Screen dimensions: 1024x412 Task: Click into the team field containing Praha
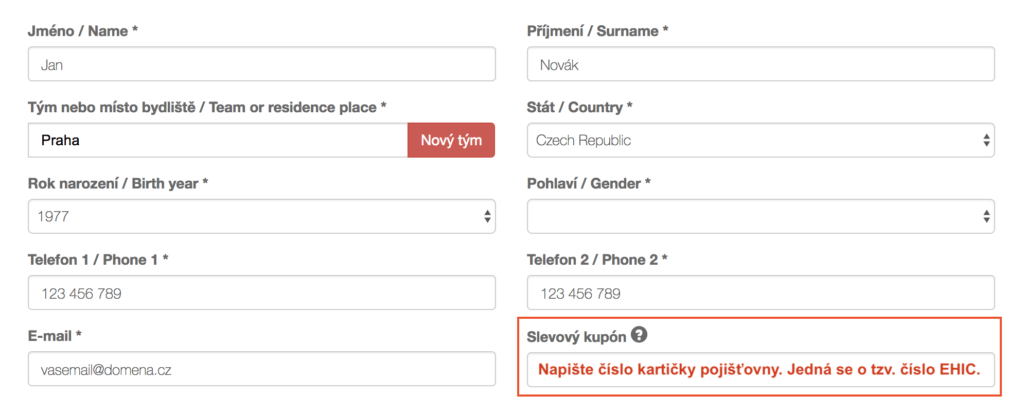tap(218, 140)
